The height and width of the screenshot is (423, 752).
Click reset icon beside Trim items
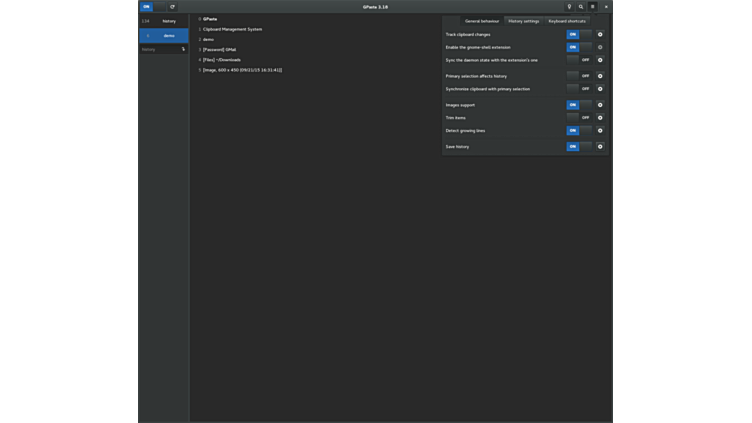[x=600, y=118]
